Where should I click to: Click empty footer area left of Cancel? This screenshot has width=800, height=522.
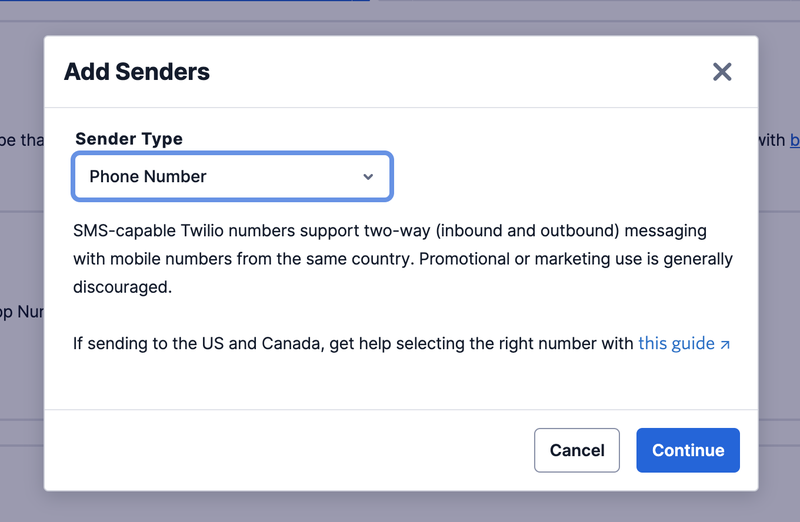pyautogui.click(x=280, y=450)
